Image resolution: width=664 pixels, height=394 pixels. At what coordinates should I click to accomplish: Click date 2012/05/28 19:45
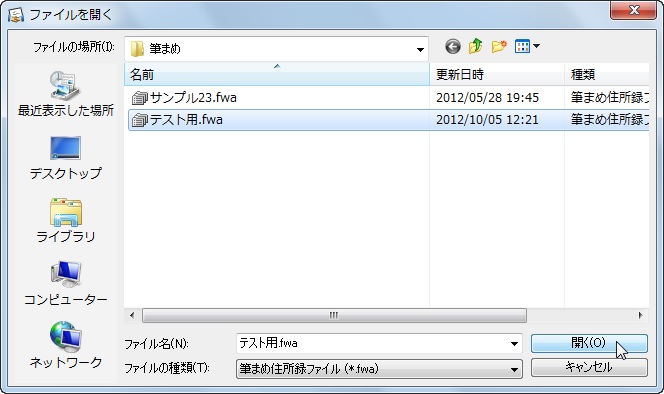[x=487, y=98]
